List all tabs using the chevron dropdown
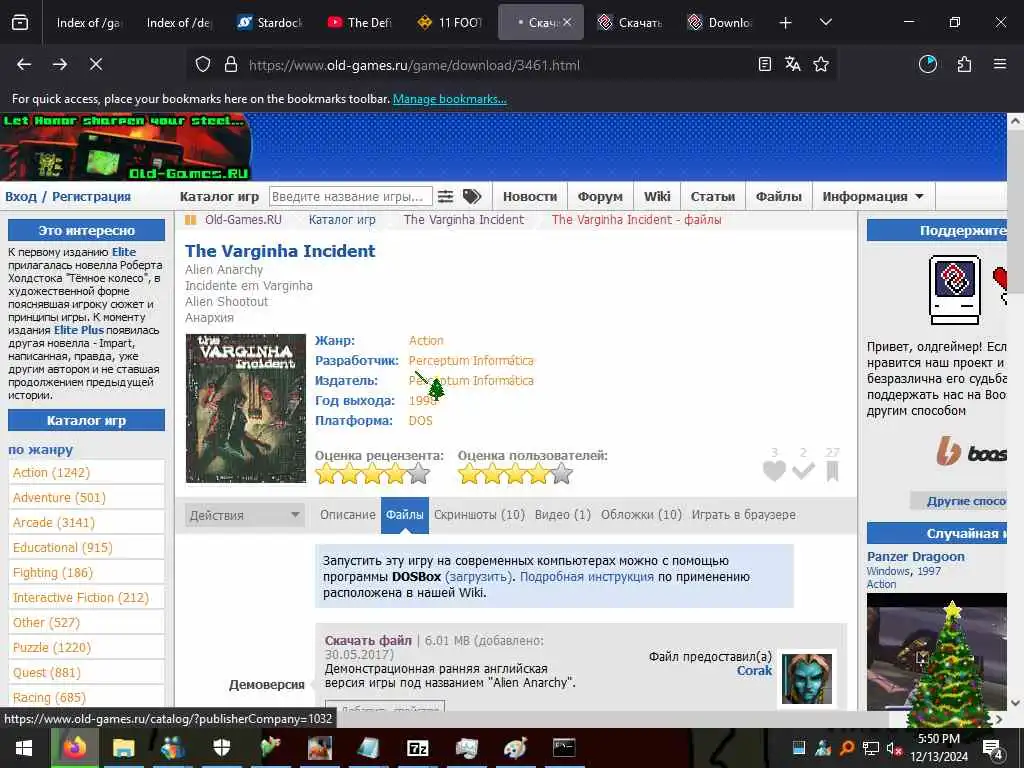The image size is (1024, 768). pos(825,22)
